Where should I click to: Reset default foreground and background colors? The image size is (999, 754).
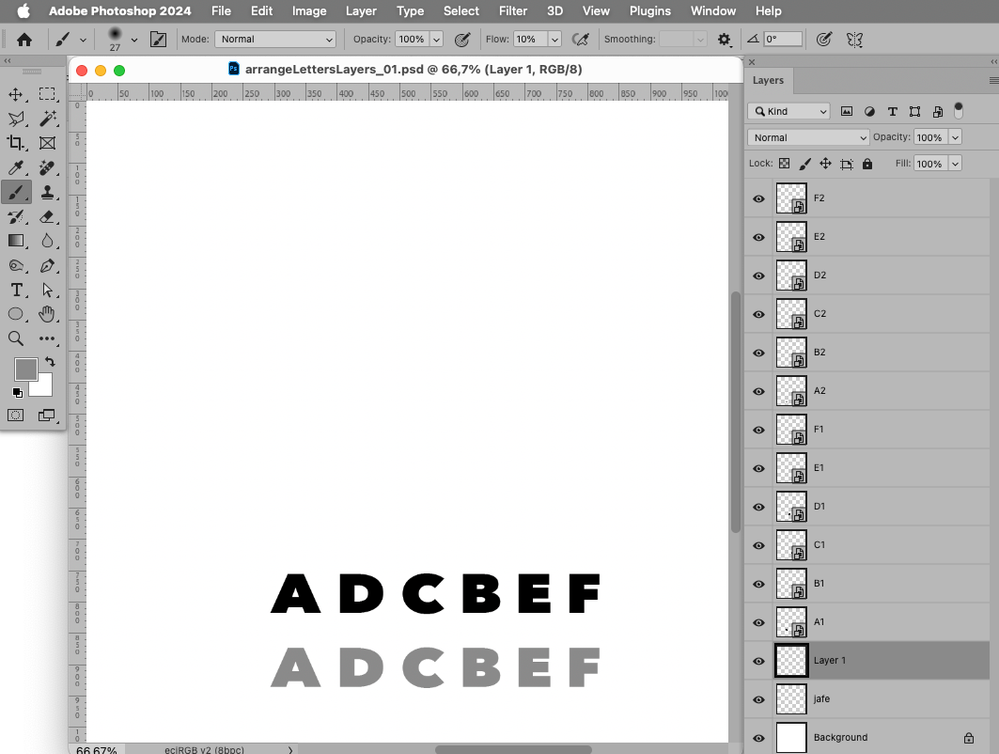coord(17,393)
